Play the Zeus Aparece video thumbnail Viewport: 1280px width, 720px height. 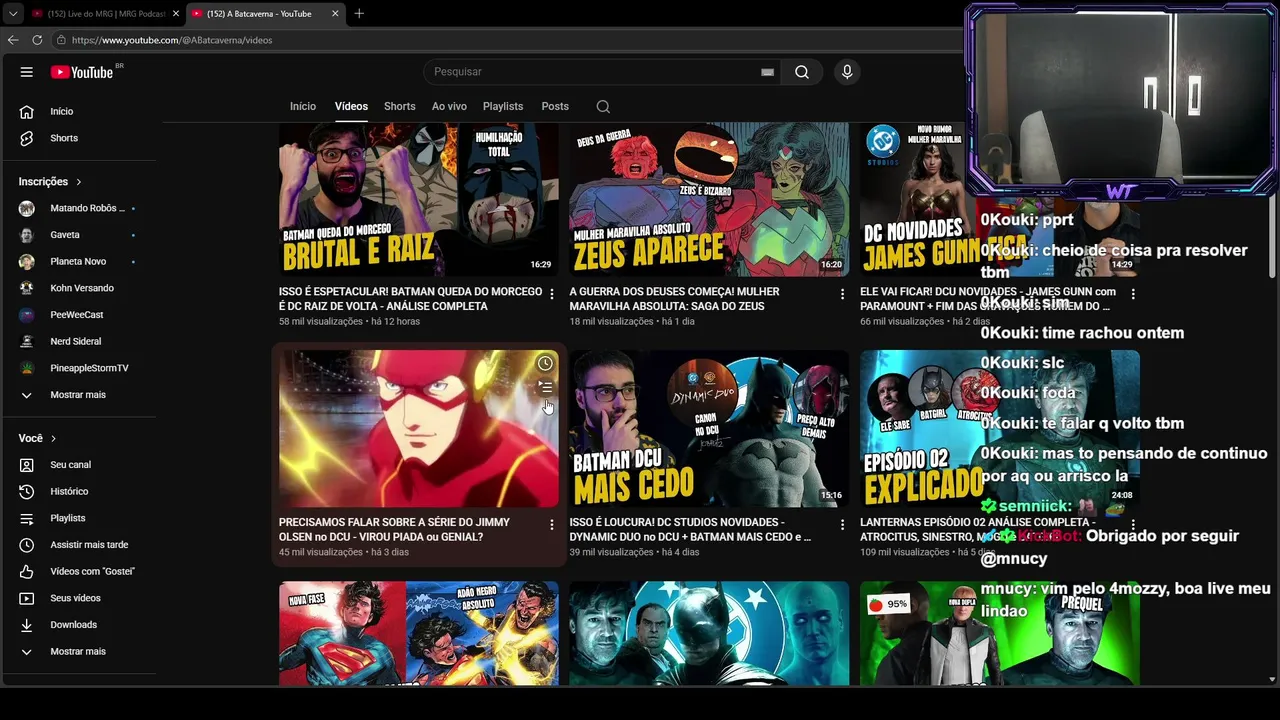pyautogui.click(x=709, y=199)
